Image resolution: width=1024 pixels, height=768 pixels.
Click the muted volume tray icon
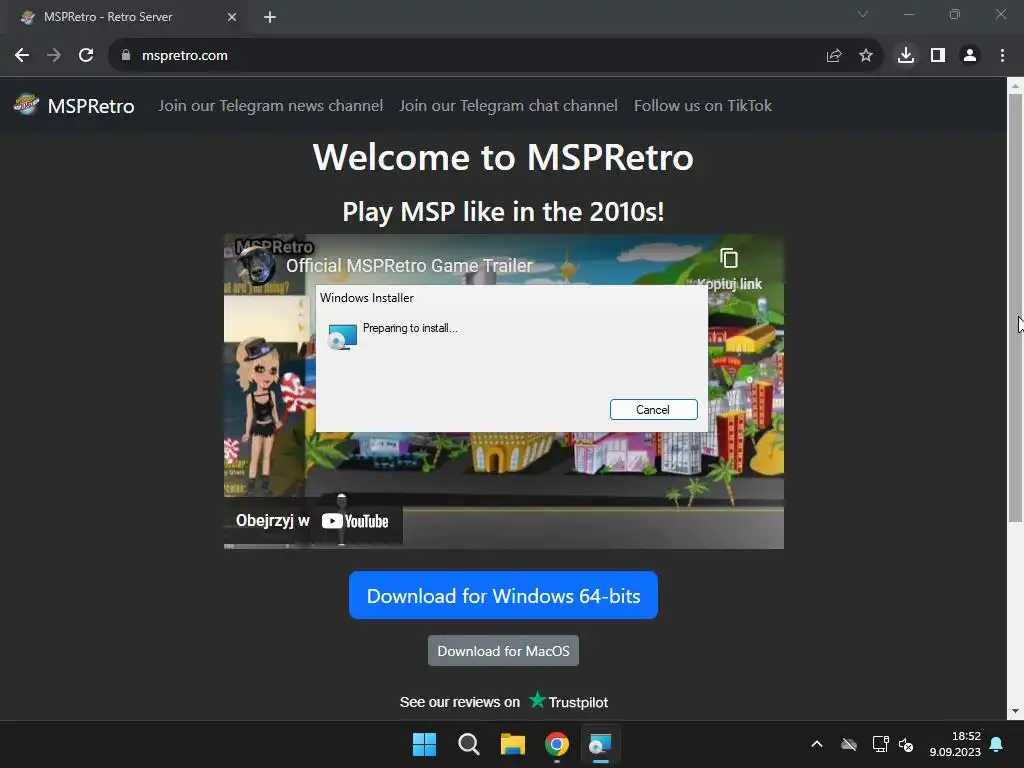click(906, 744)
